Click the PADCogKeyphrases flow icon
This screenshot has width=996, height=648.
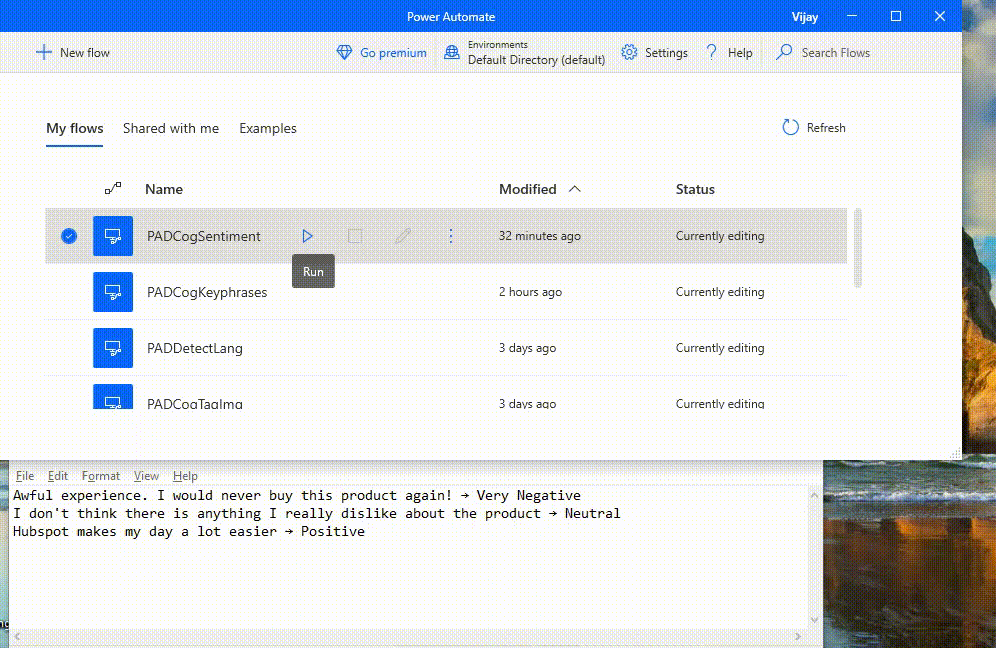(113, 292)
